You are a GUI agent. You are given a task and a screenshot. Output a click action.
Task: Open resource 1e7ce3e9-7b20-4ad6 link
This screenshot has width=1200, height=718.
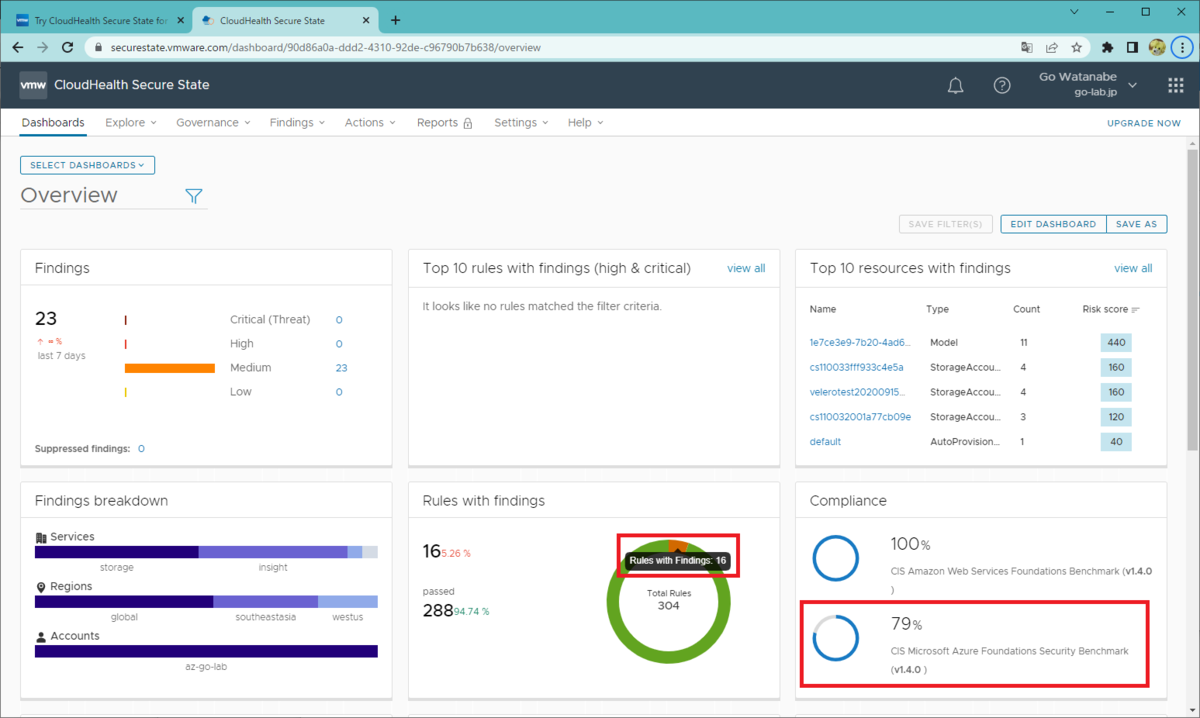859,342
